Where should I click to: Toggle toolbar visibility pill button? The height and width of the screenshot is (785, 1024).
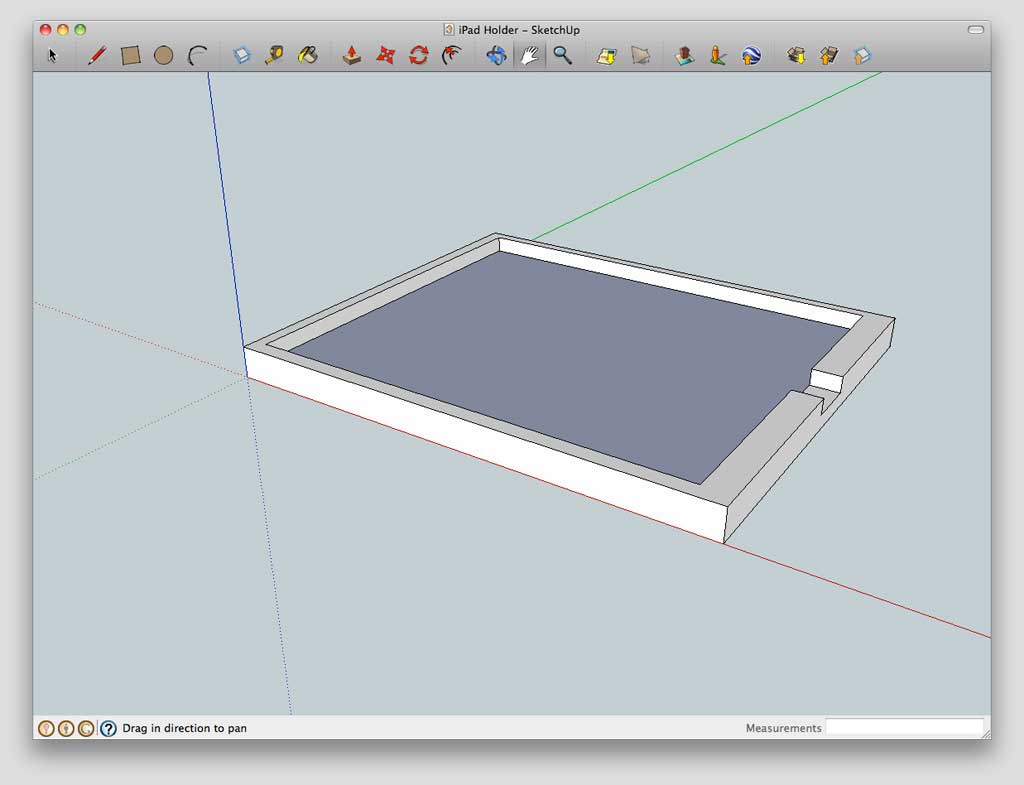[x=975, y=29]
